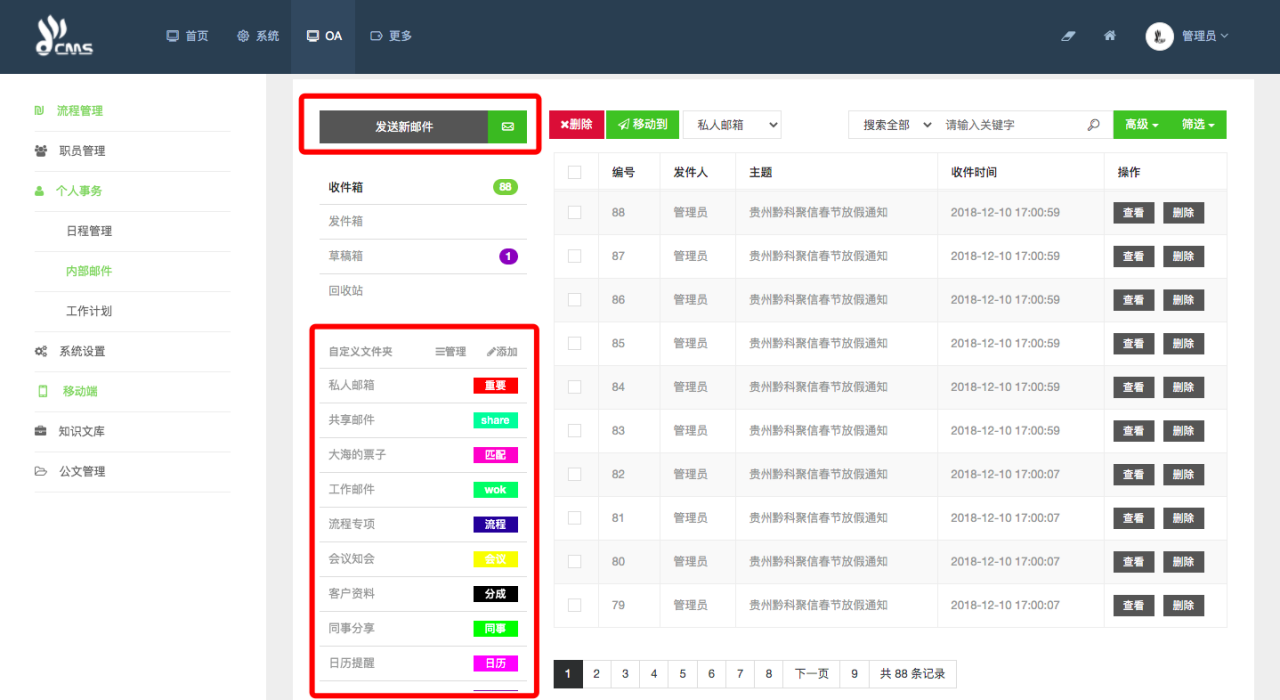1280x700 pixels.
Task: Click the home icon in top bar
Action: (x=1110, y=36)
